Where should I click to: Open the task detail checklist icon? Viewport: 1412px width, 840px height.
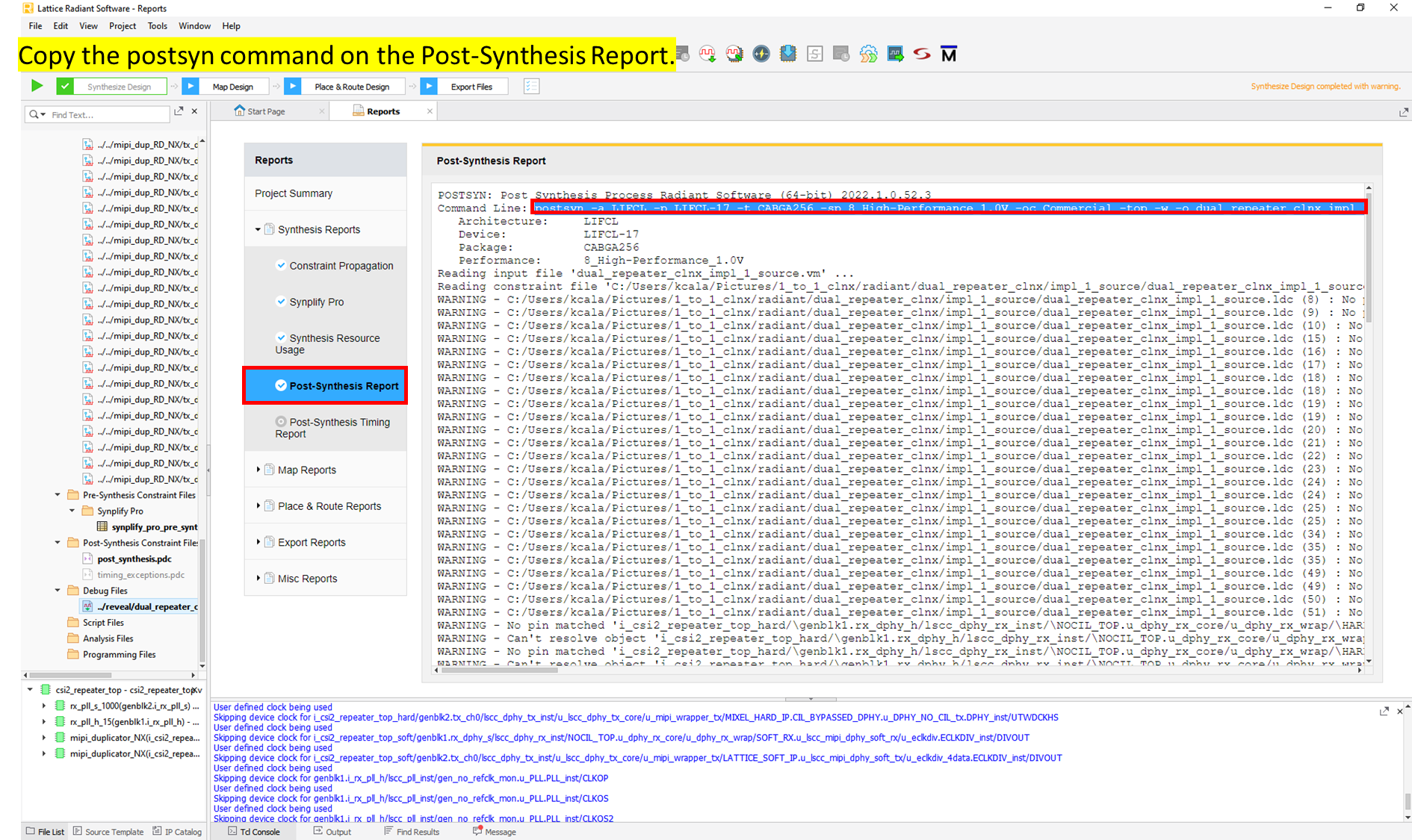coord(531,86)
